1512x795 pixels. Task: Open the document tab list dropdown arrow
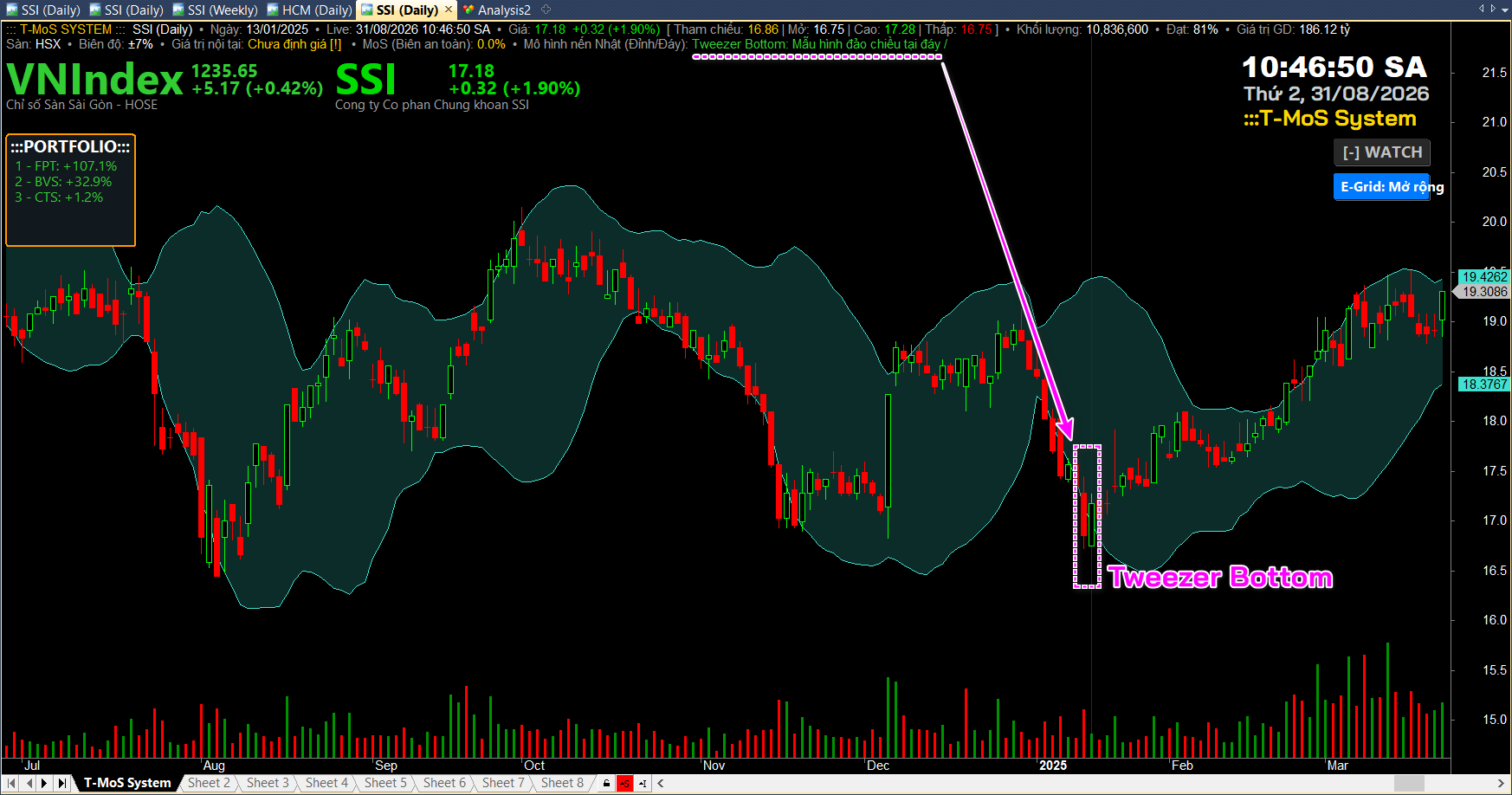(x=1504, y=9)
